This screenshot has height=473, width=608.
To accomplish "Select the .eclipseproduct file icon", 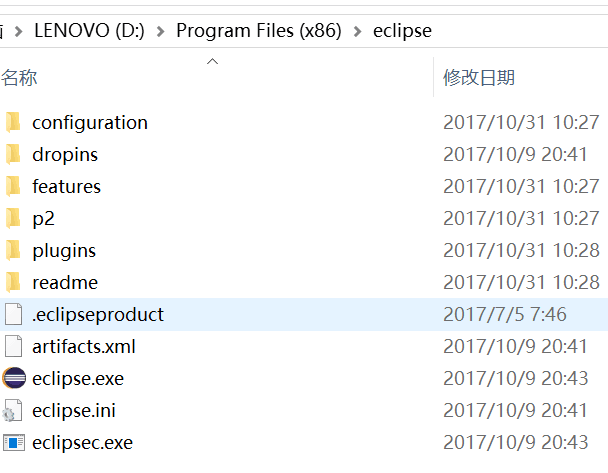I will [14, 314].
